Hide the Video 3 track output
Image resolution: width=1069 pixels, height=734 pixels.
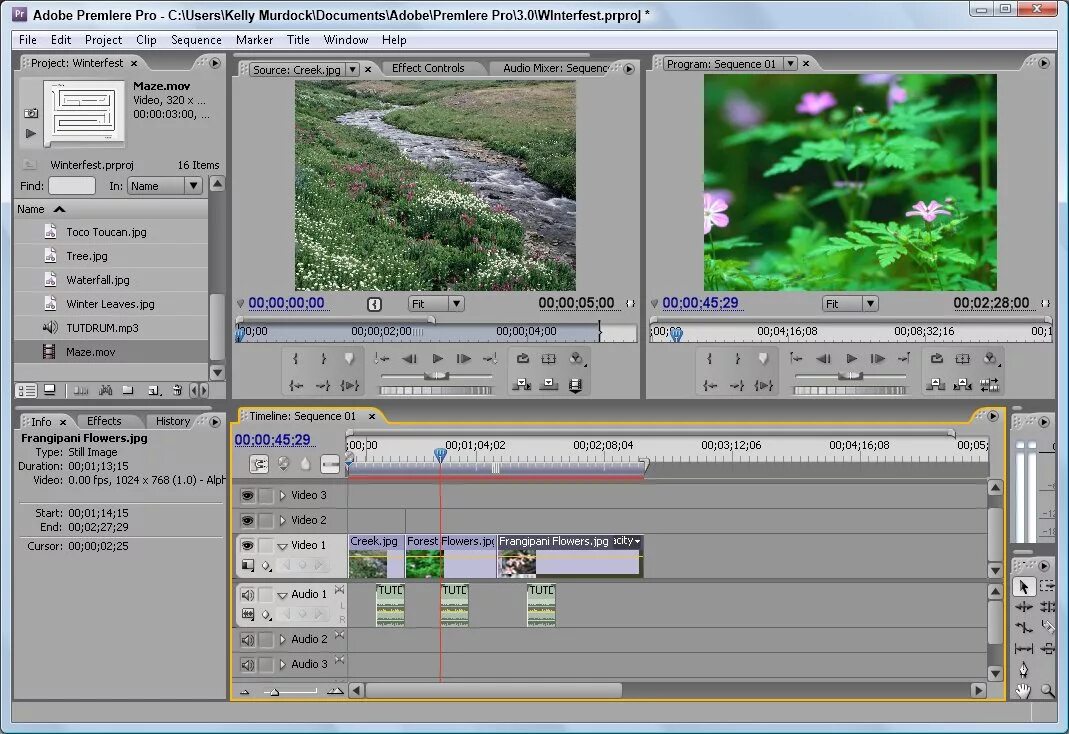(247, 495)
